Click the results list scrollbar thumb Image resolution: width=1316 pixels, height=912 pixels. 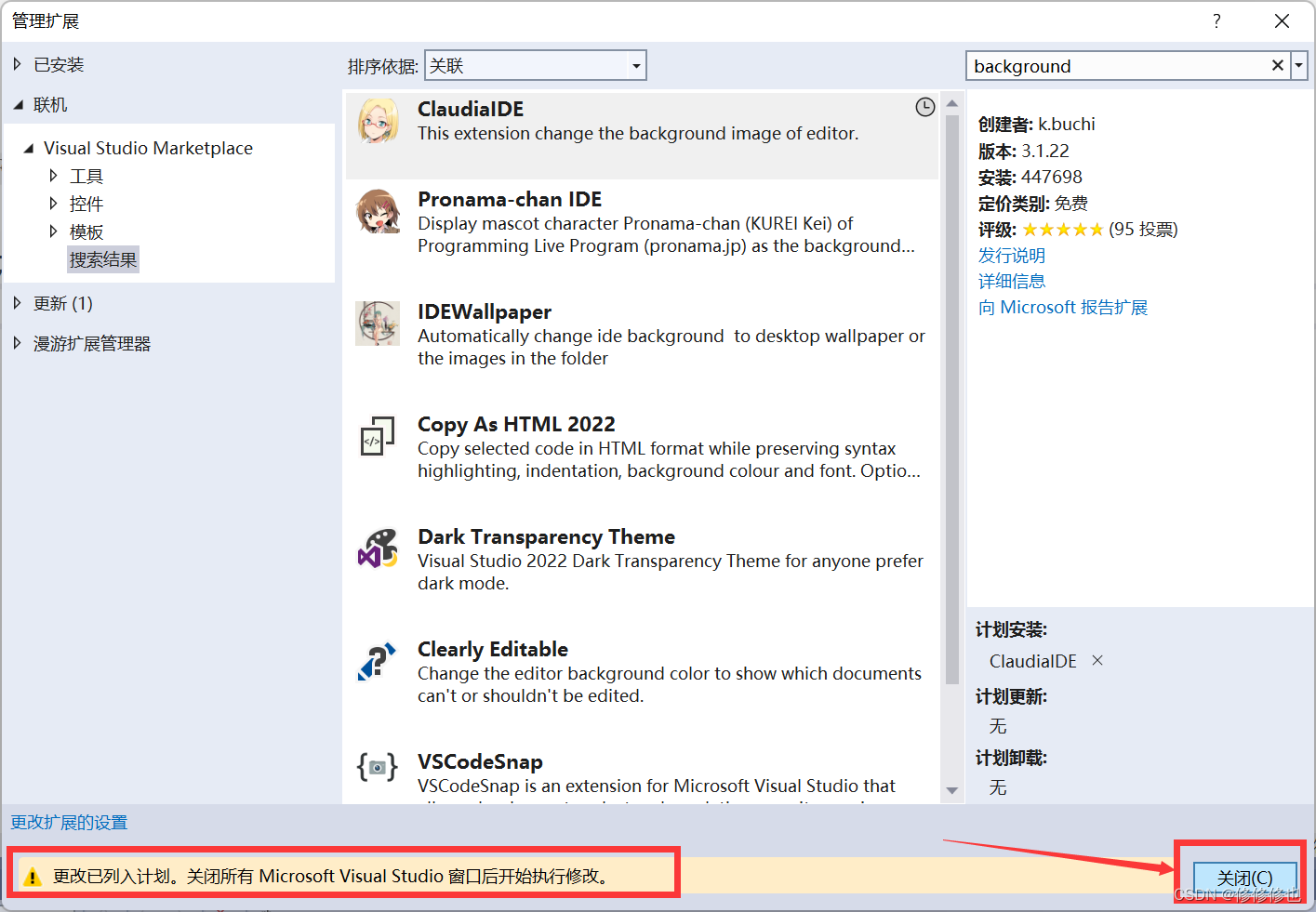coord(951,400)
